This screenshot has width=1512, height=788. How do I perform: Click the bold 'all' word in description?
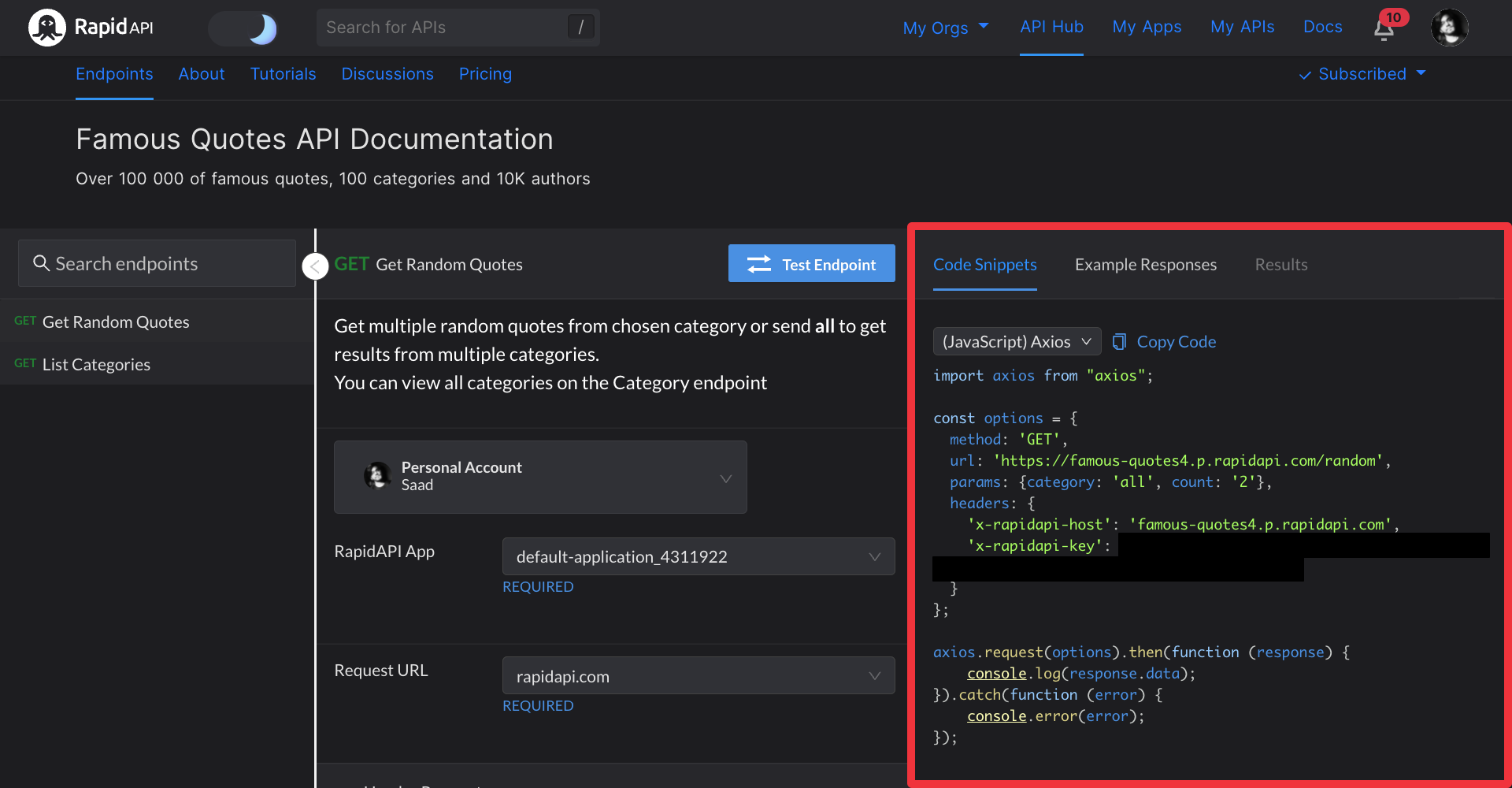pos(825,325)
